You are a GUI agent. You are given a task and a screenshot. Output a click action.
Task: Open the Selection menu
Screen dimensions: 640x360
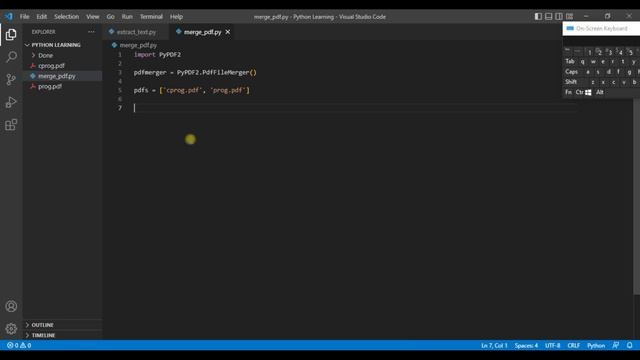coord(67,17)
